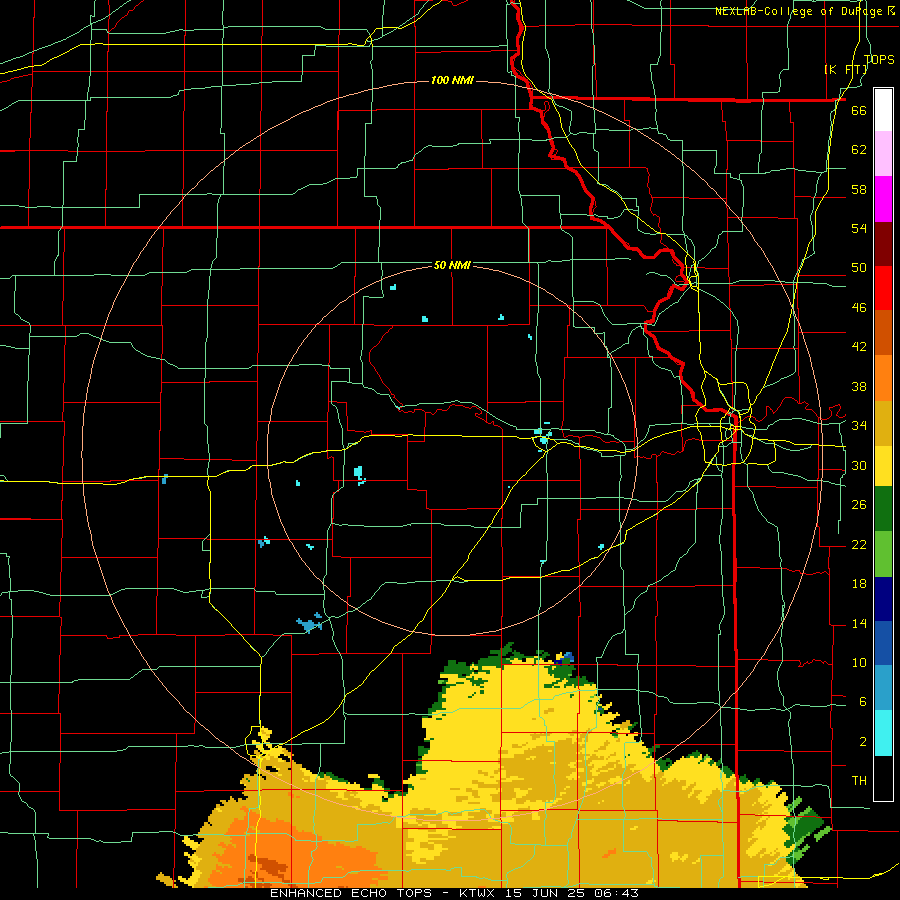Select the '58' legend value
The image size is (900, 900).
pyautogui.click(x=859, y=189)
